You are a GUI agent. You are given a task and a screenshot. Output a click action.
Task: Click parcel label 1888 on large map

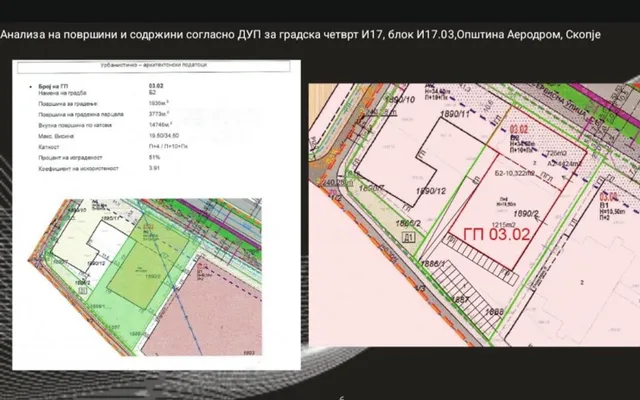[495, 312]
